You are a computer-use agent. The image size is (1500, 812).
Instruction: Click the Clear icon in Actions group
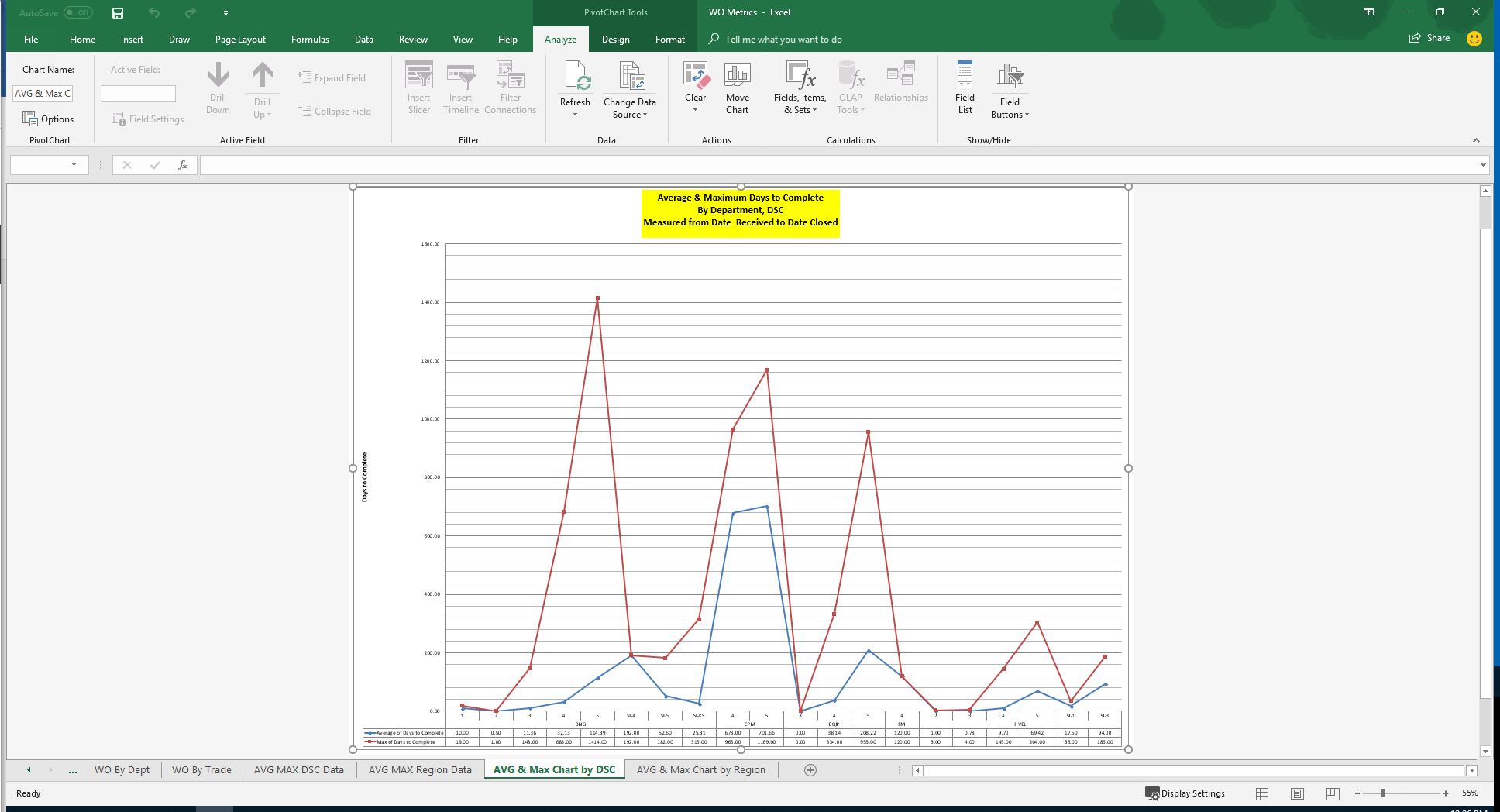695,74
